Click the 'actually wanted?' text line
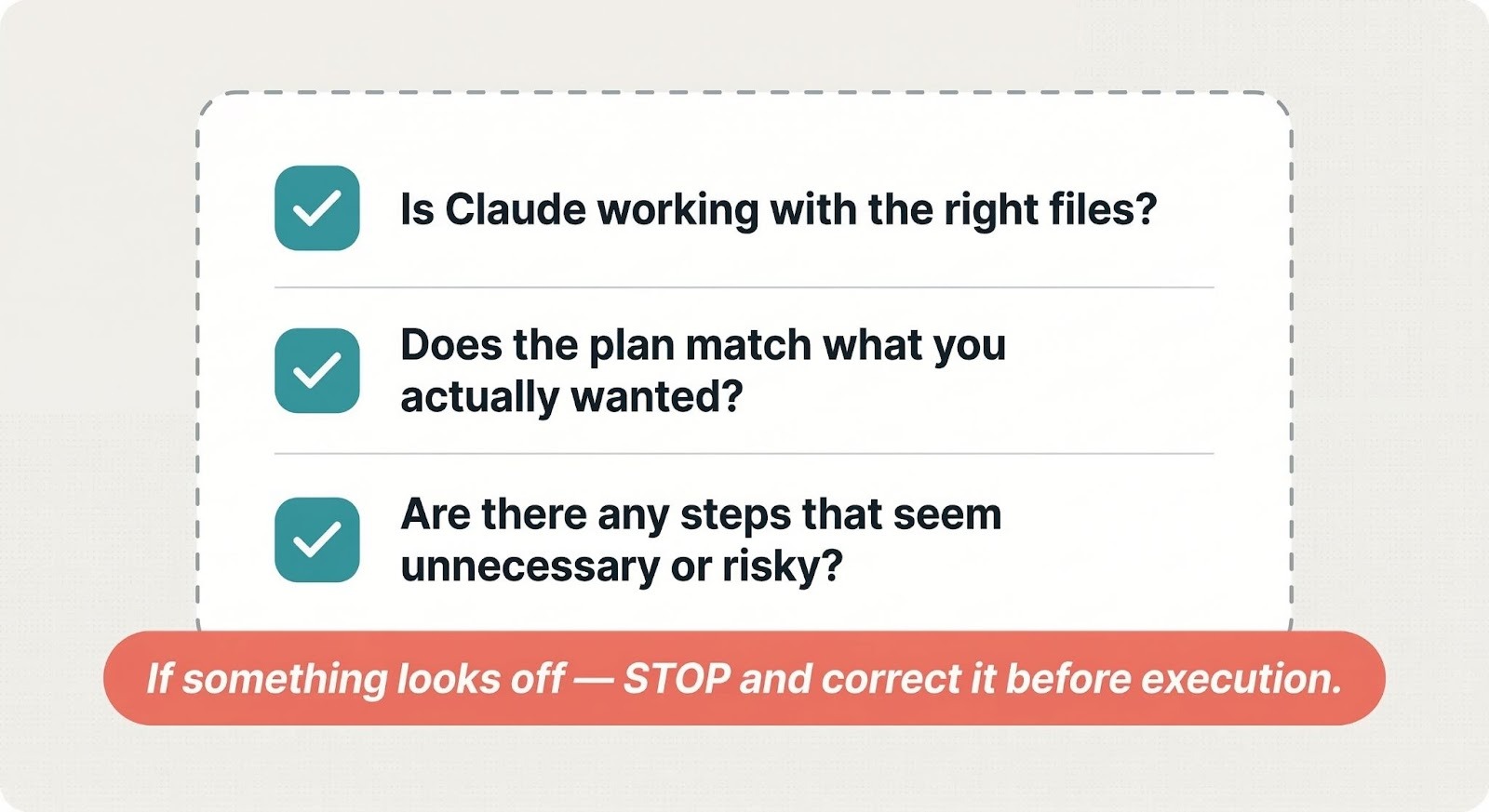 pyautogui.click(x=571, y=397)
